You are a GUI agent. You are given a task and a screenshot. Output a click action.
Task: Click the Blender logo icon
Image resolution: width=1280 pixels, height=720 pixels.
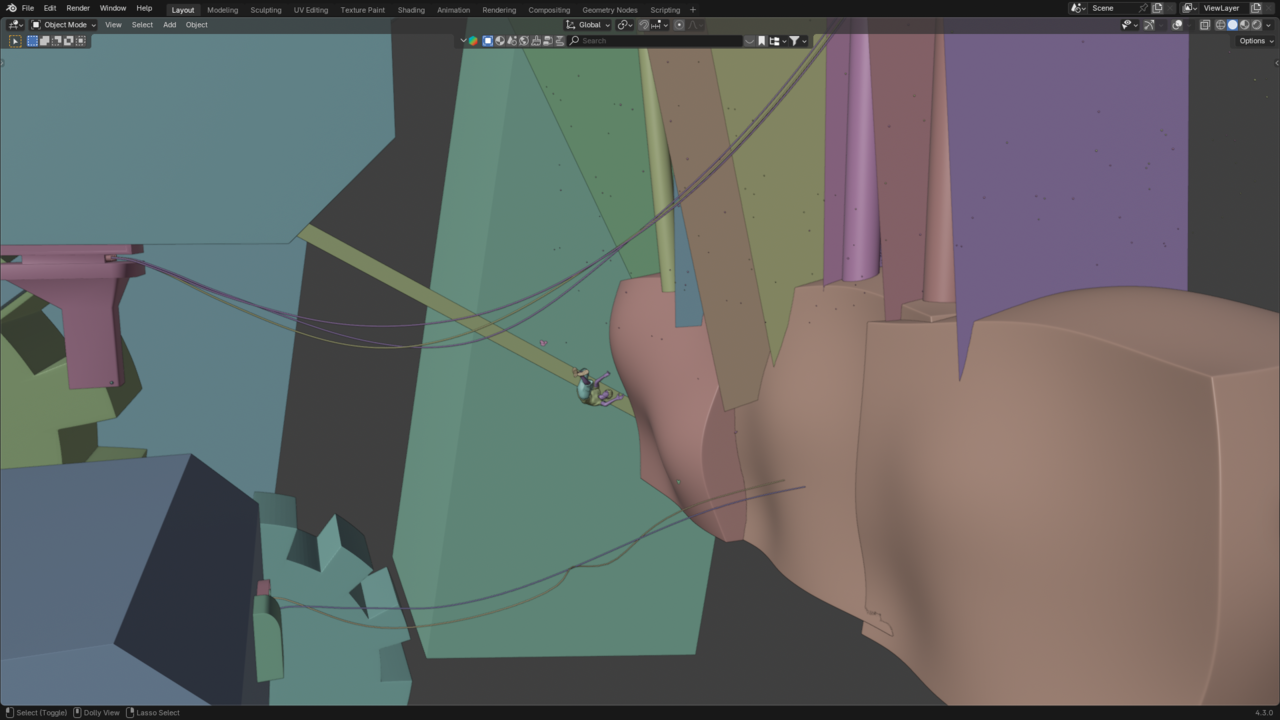tap(11, 8)
